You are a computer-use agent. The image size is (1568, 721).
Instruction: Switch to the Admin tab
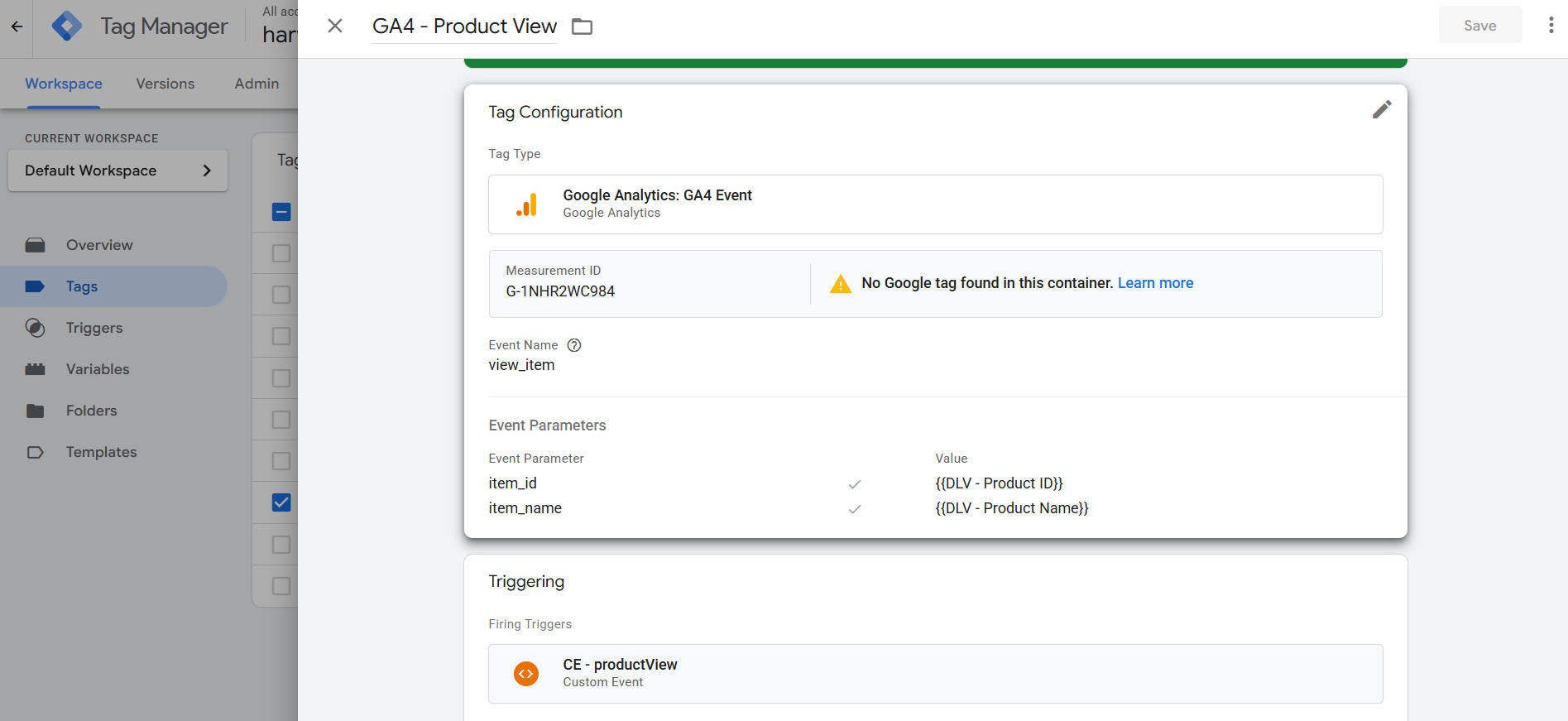tap(257, 84)
